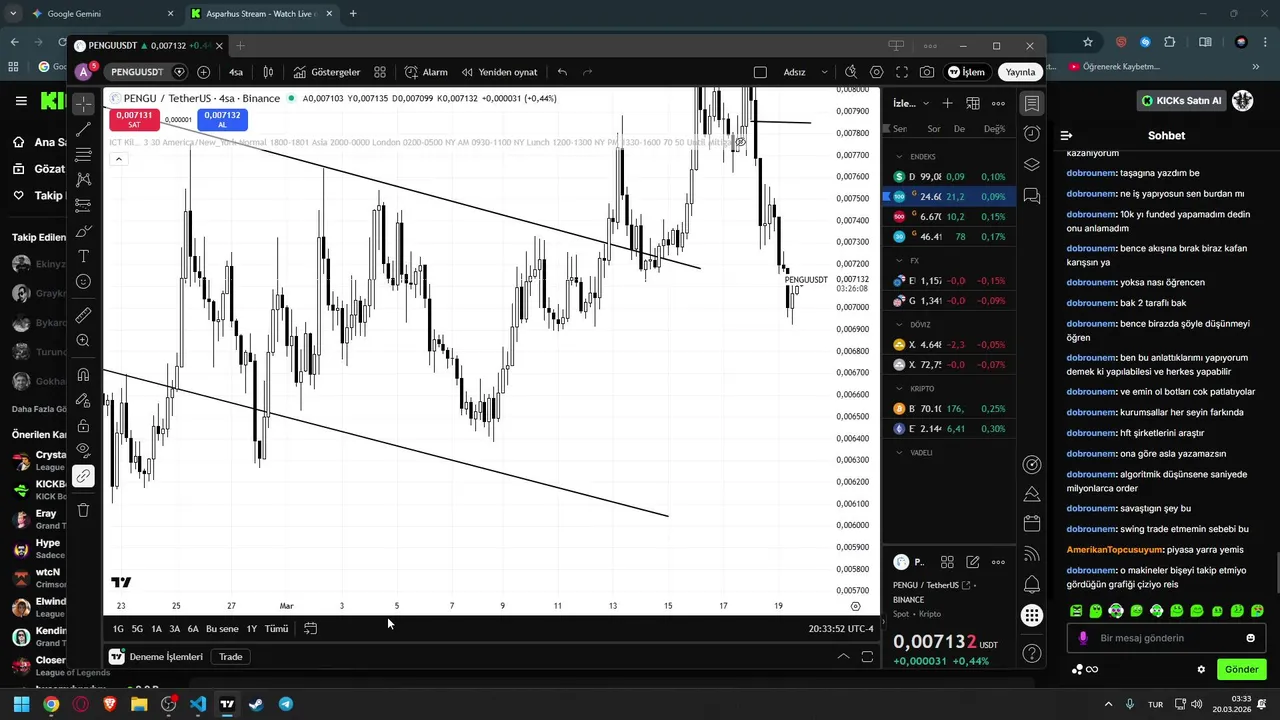Select the Tümü time range
The width and height of the screenshot is (1280, 720).
[276, 629]
